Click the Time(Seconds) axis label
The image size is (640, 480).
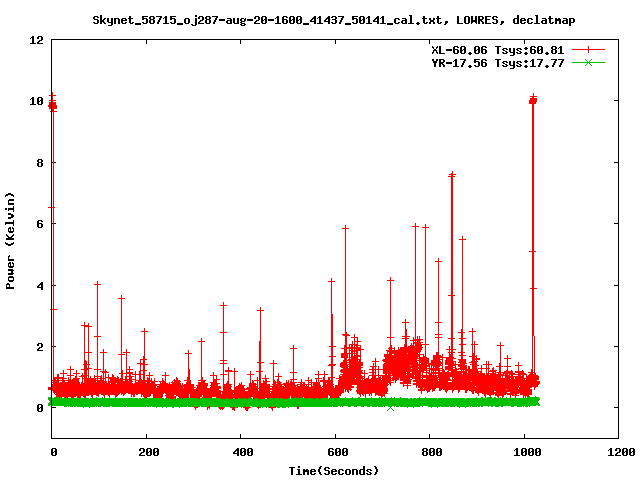(334, 471)
